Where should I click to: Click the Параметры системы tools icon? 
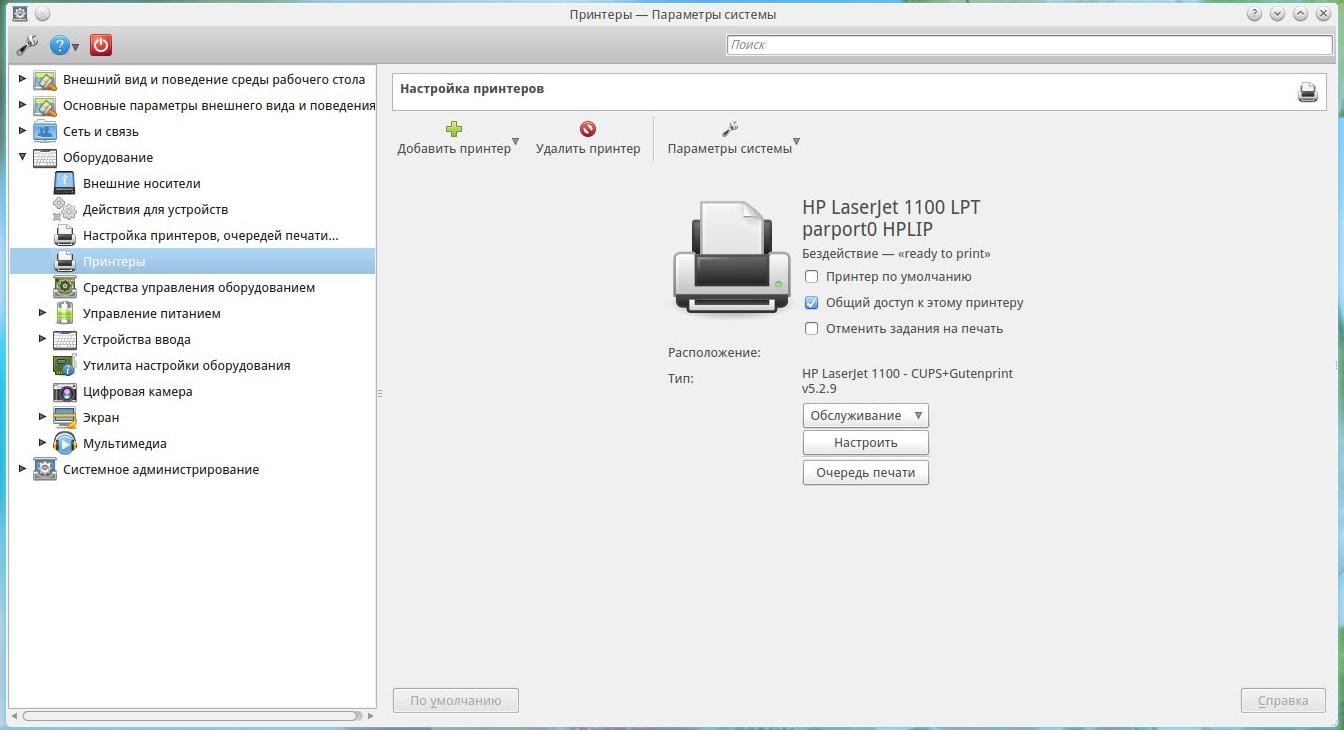730,129
